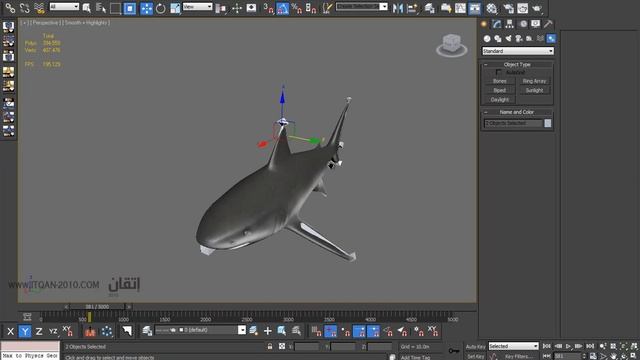Click the Add Time Tag field

(416, 357)
